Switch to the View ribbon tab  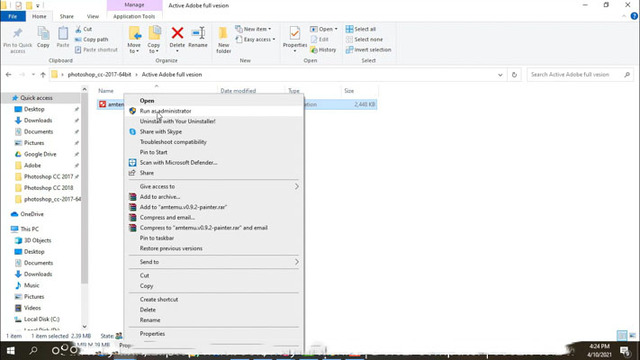(x=93, y=16)
